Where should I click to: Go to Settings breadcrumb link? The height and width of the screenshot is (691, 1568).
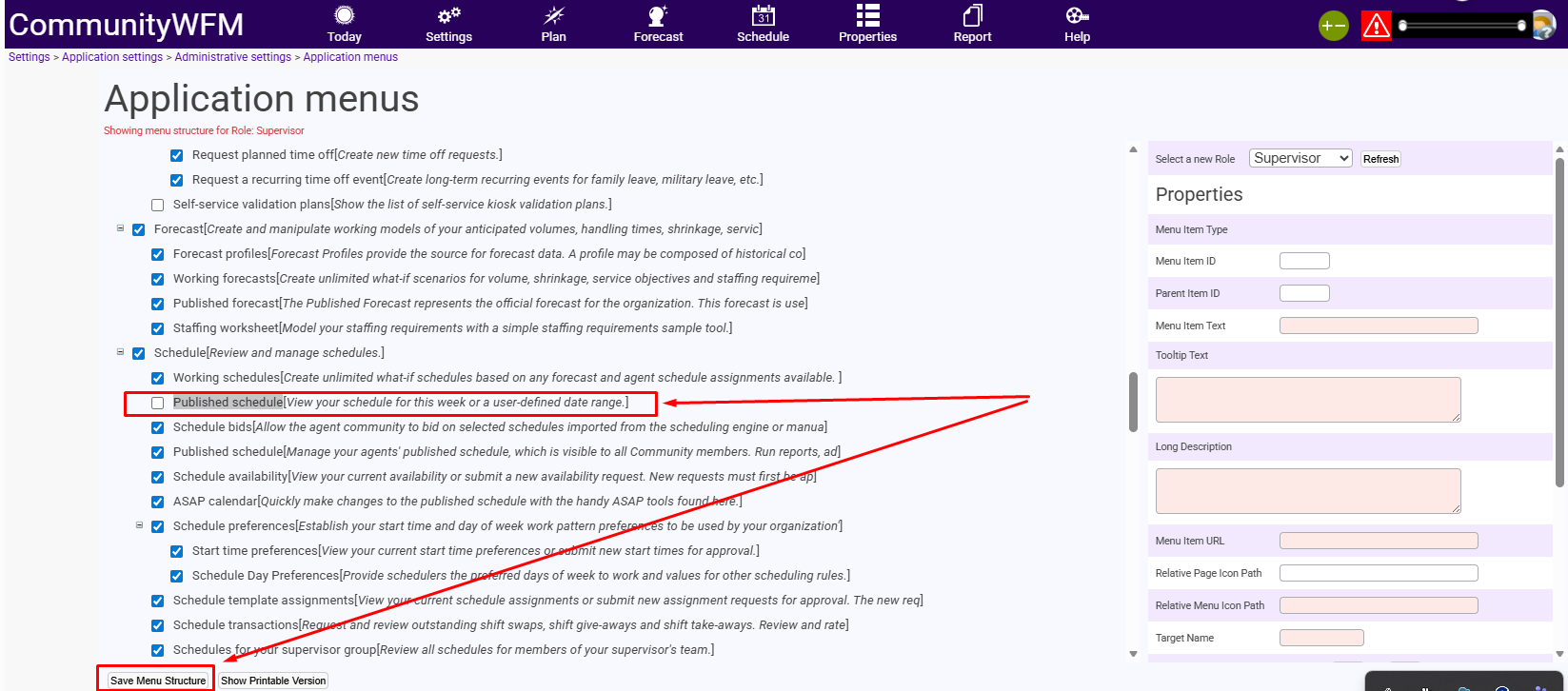coord(30,57)
